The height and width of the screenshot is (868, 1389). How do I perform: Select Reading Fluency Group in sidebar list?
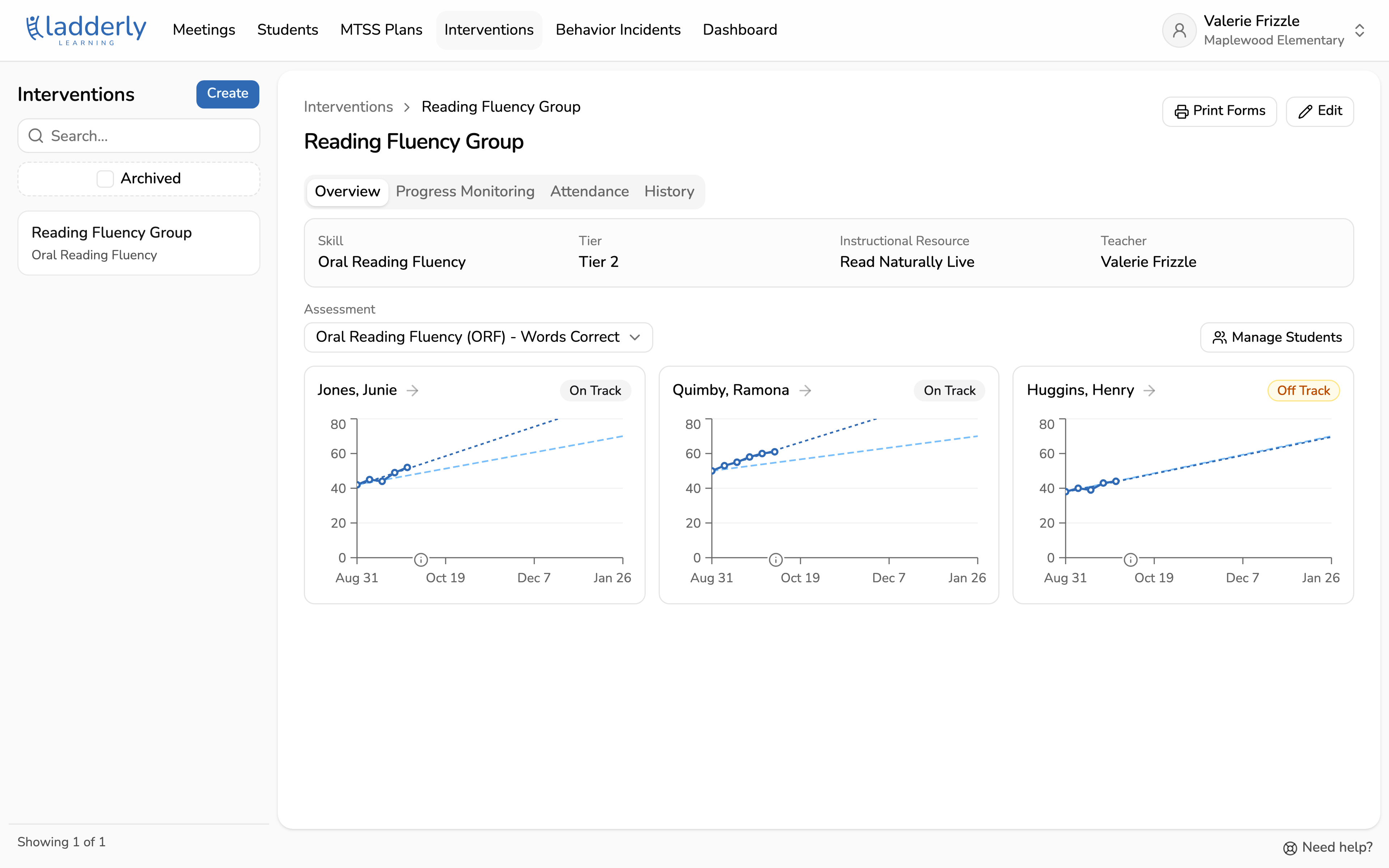(138, 243)
